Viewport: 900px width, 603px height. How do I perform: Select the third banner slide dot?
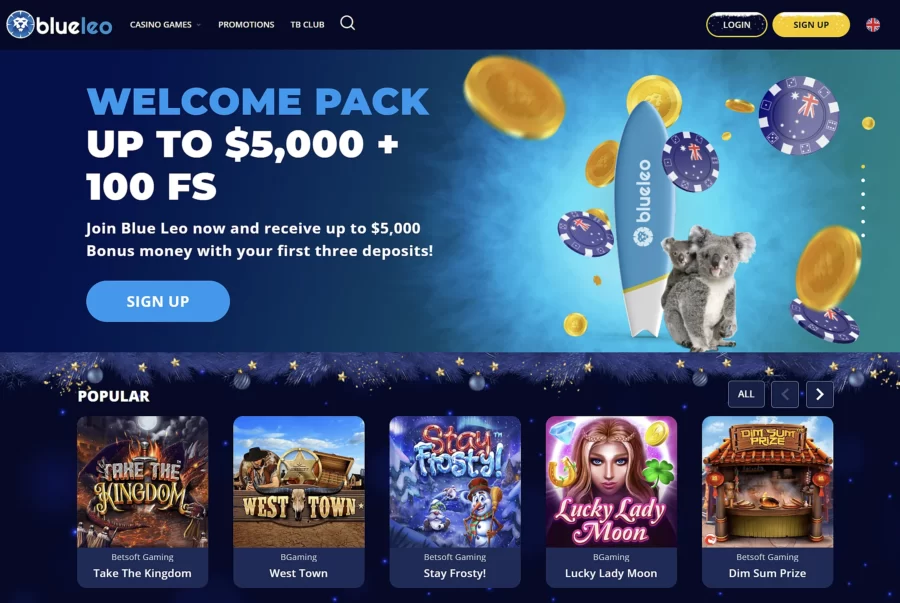click(863, 194)
